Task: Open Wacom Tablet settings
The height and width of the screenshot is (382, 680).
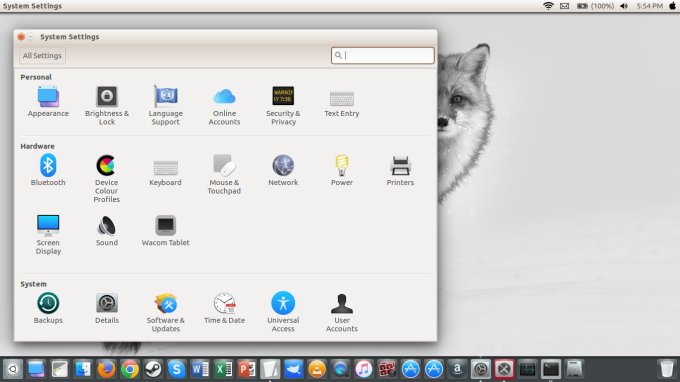Action: pyautogui.click(x=165, y=231)
